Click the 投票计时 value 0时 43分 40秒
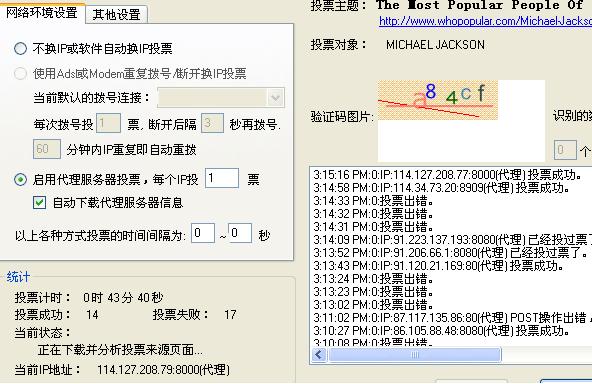Image resolution: width=592 pixels, height=384 pixels. click(x=123, y=298)
